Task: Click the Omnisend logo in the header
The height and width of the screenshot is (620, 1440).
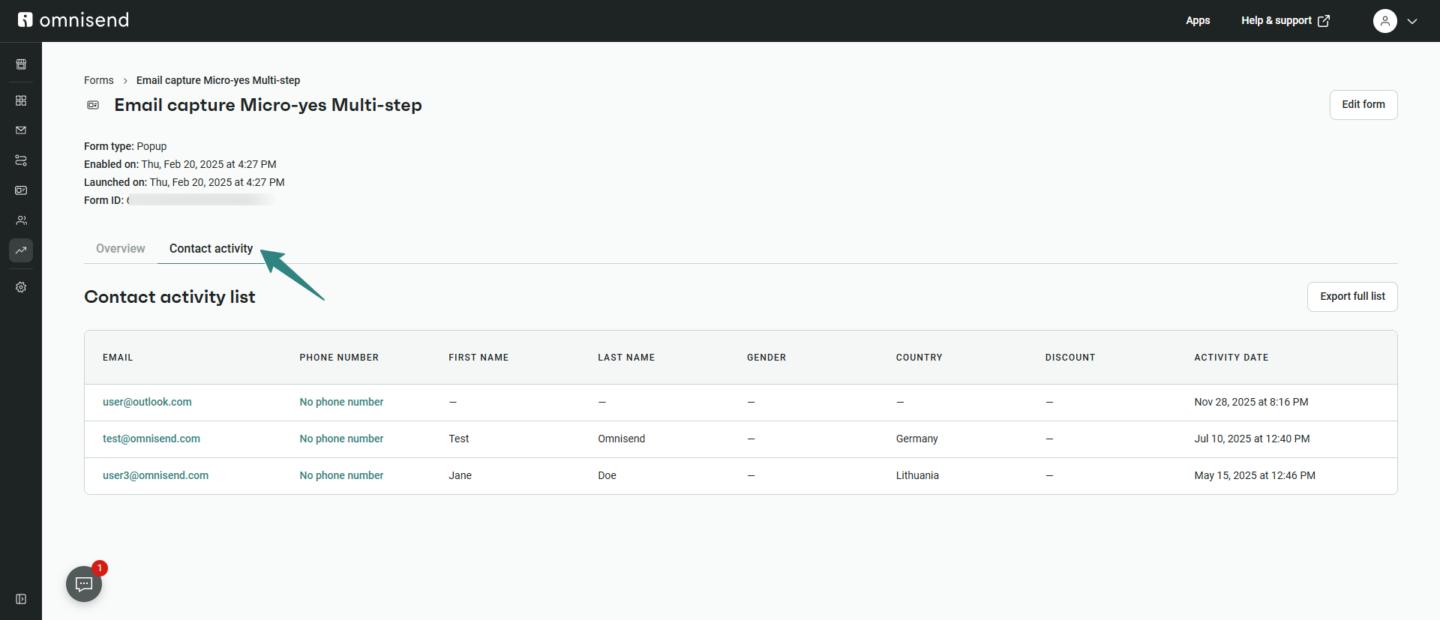Action: coord(73,20)
